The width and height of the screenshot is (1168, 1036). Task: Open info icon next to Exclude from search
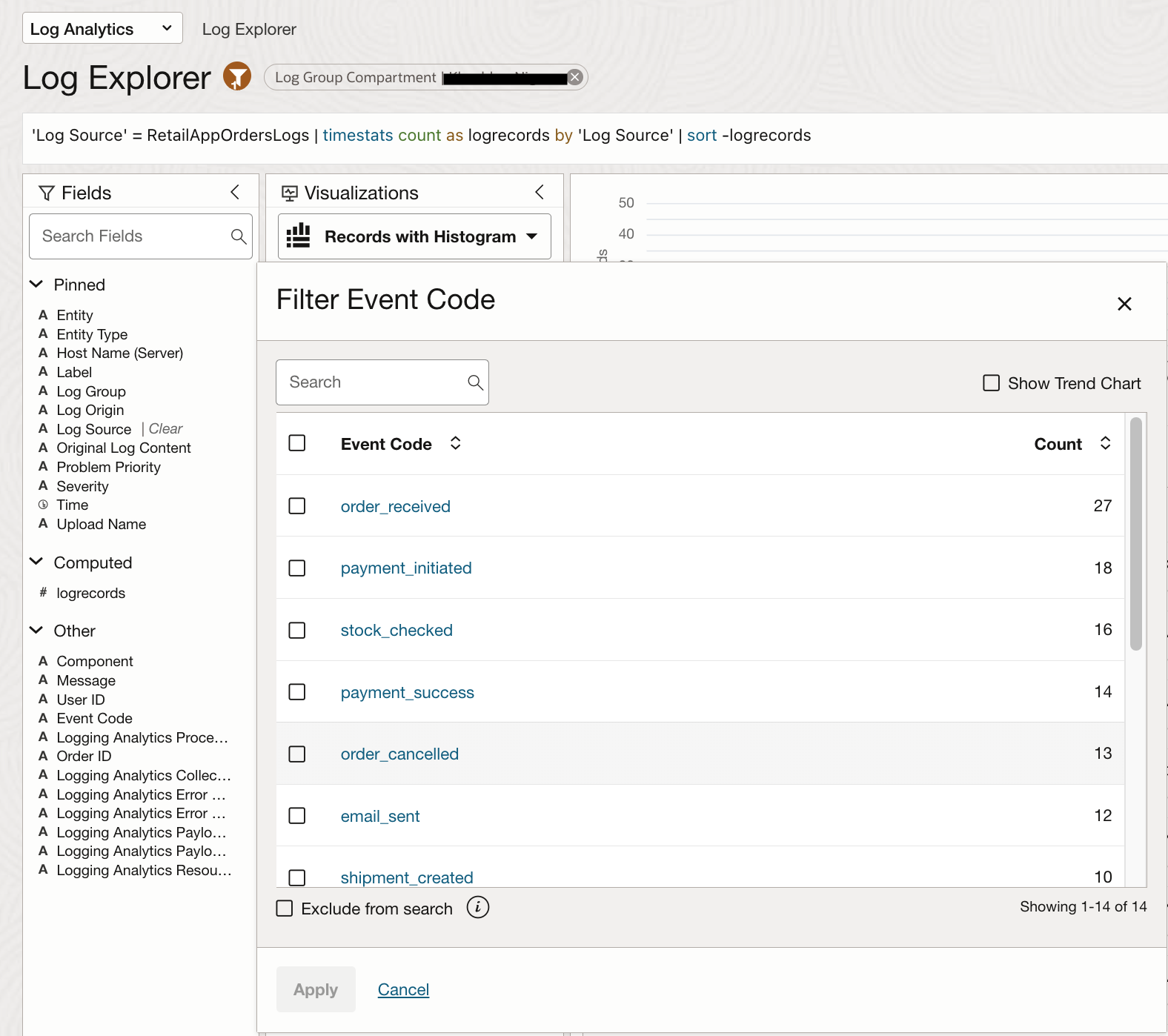478,908
